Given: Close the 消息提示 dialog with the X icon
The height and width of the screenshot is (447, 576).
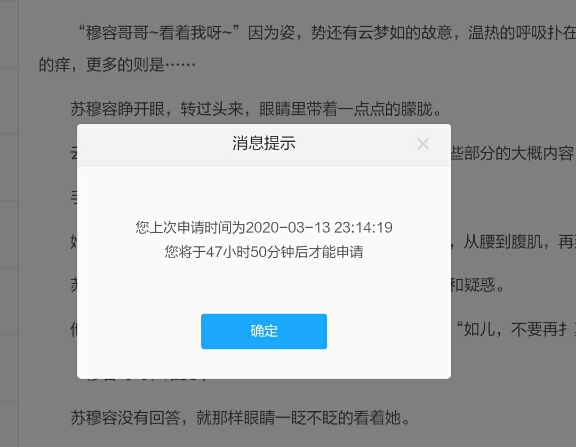Looking at the screenshot, I should 423,144.
